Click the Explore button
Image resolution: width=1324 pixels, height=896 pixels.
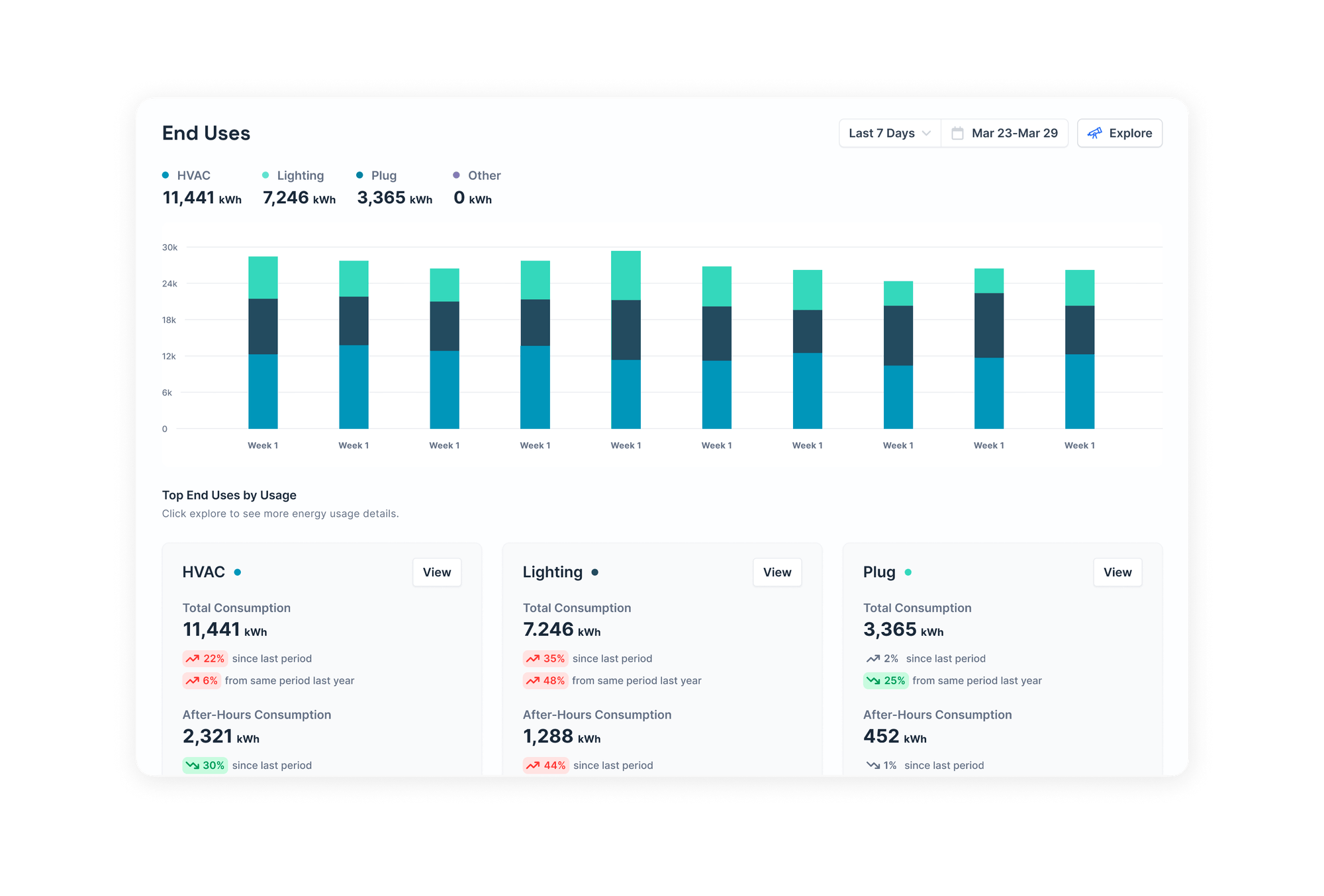pos(1120,133)
